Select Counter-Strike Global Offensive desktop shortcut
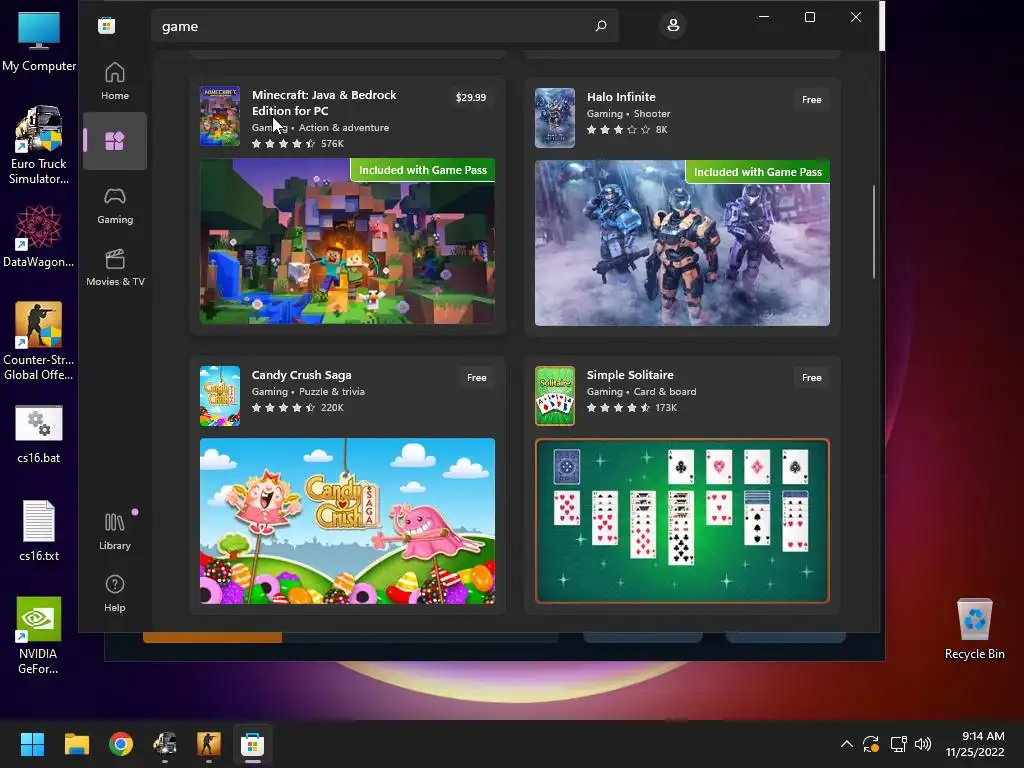Viewport: 1024px width, 768px height. point(39,341)
